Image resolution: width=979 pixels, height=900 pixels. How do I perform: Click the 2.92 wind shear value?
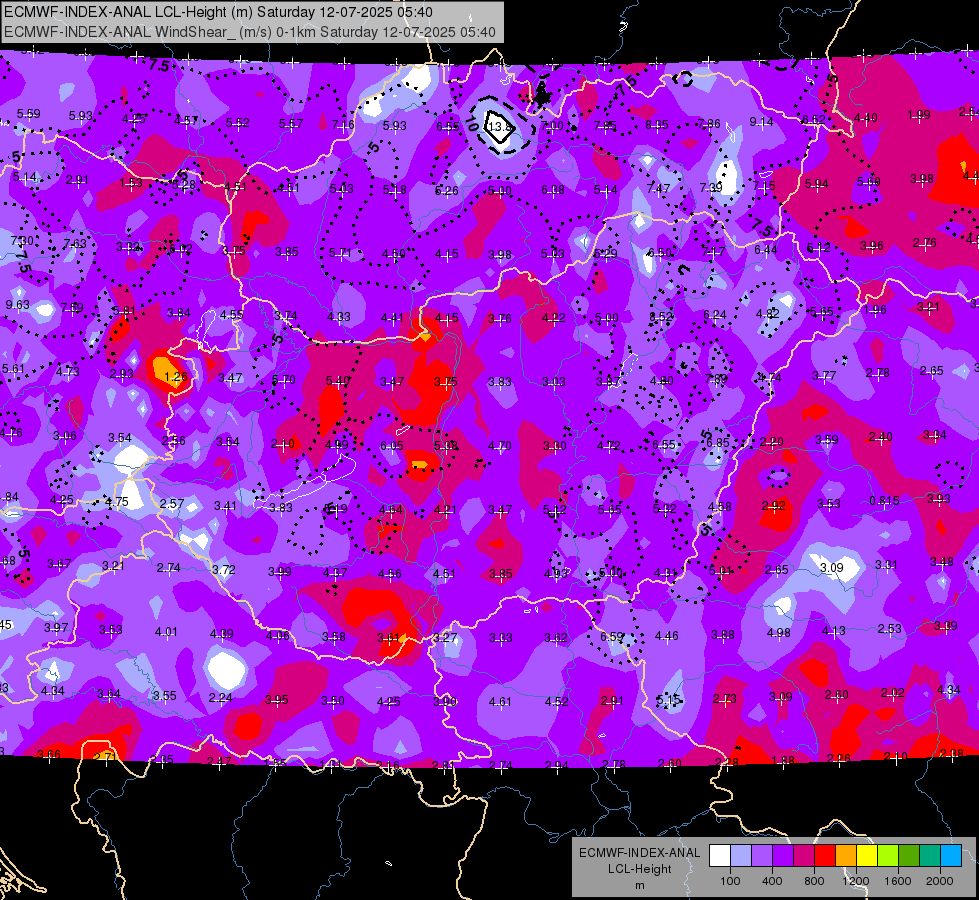(773, 506)
